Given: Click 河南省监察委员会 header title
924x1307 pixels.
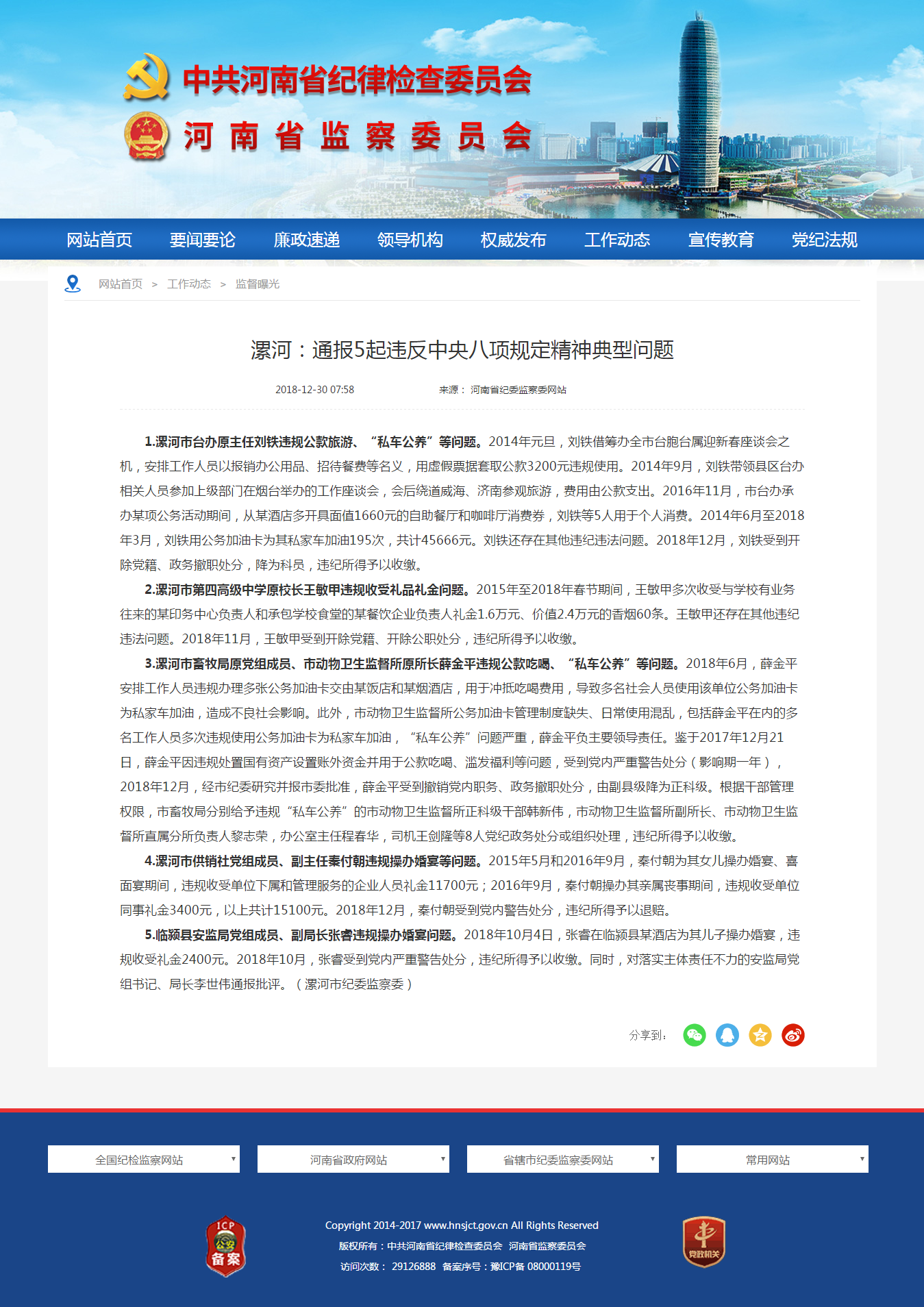Looking at the screenshot, I should [x=358, y=136].
